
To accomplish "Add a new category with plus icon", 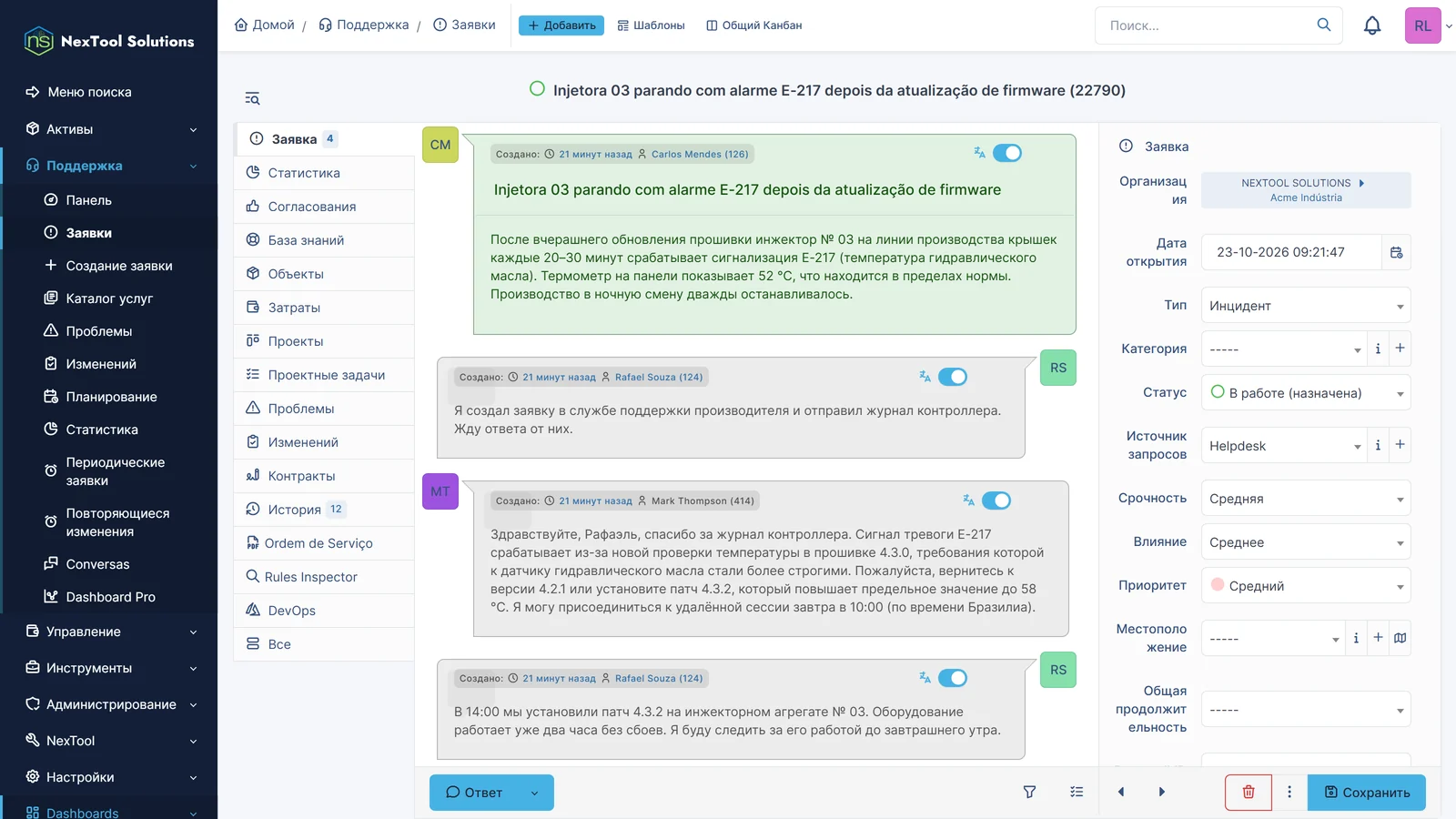I will (x=1400, y=349).
